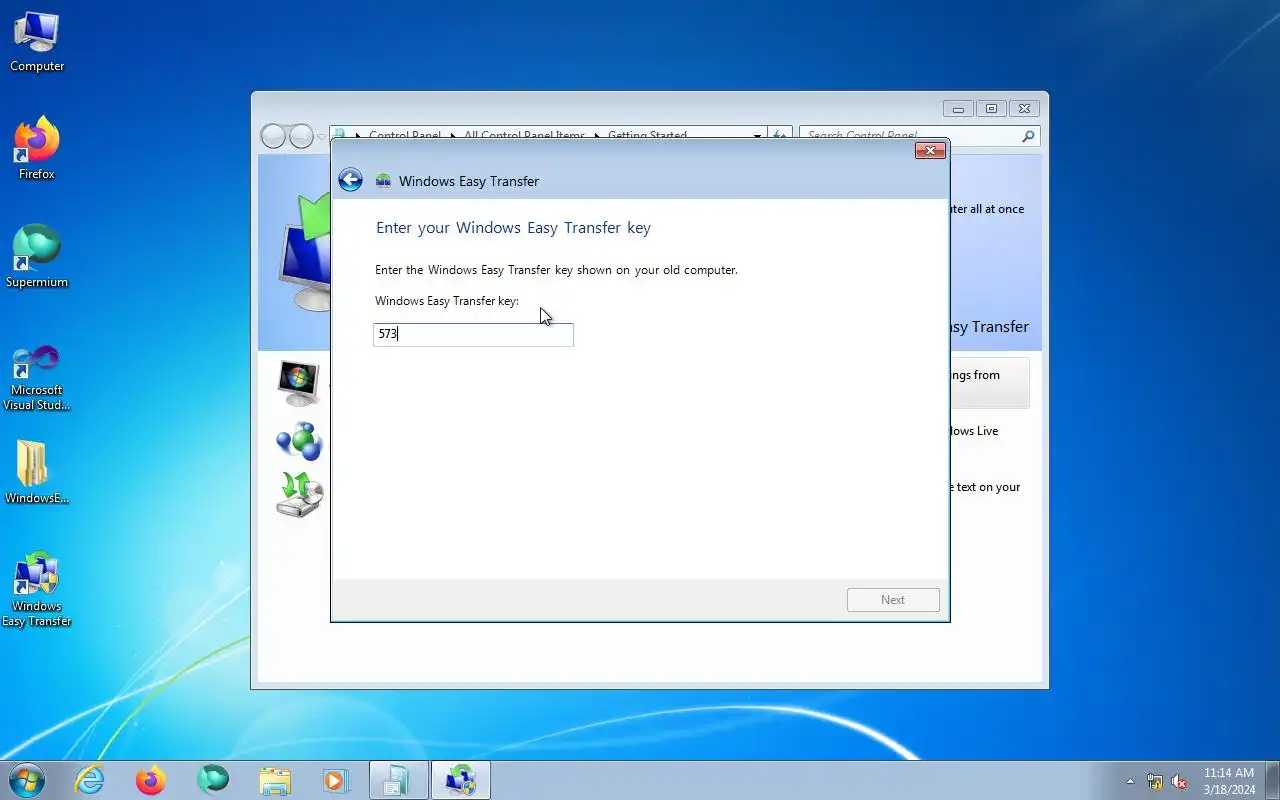Open the Control Panel address bar dropdown
Screen dimensions: 1280x800
[758, 136]
